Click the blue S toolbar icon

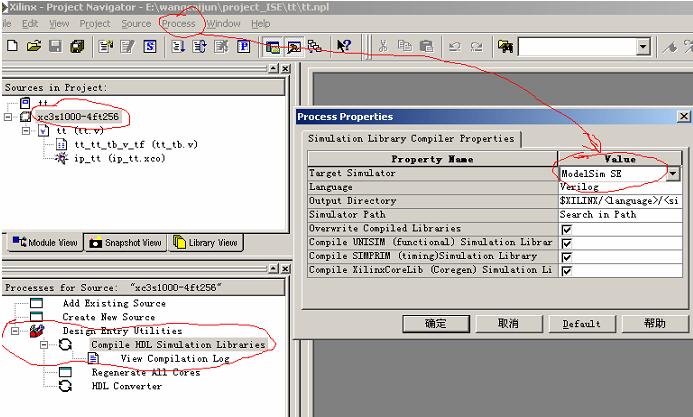[150, 46]
